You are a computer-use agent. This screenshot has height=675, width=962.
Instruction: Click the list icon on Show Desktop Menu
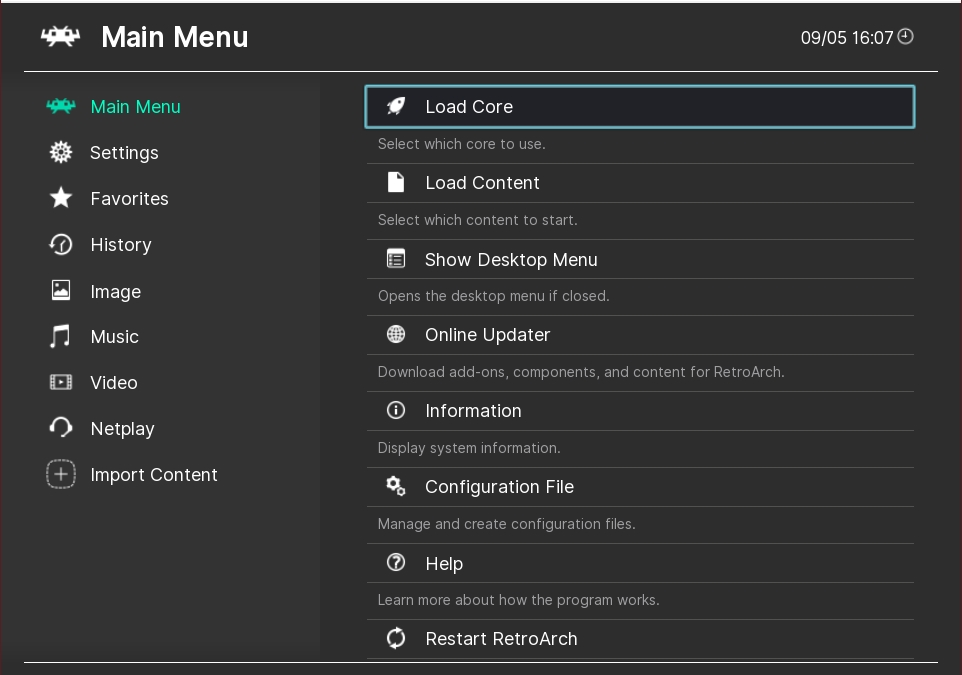coord(396,259)
